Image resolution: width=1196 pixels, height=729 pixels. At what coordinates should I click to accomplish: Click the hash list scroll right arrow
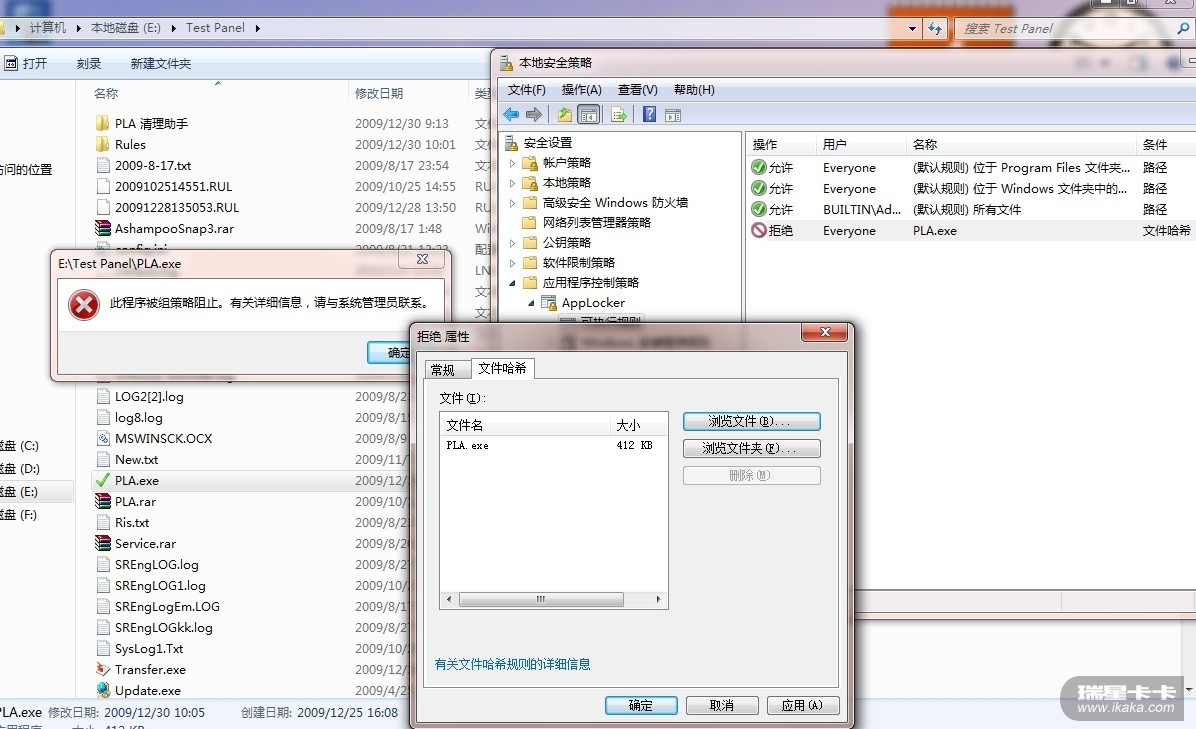click(658, 599)
